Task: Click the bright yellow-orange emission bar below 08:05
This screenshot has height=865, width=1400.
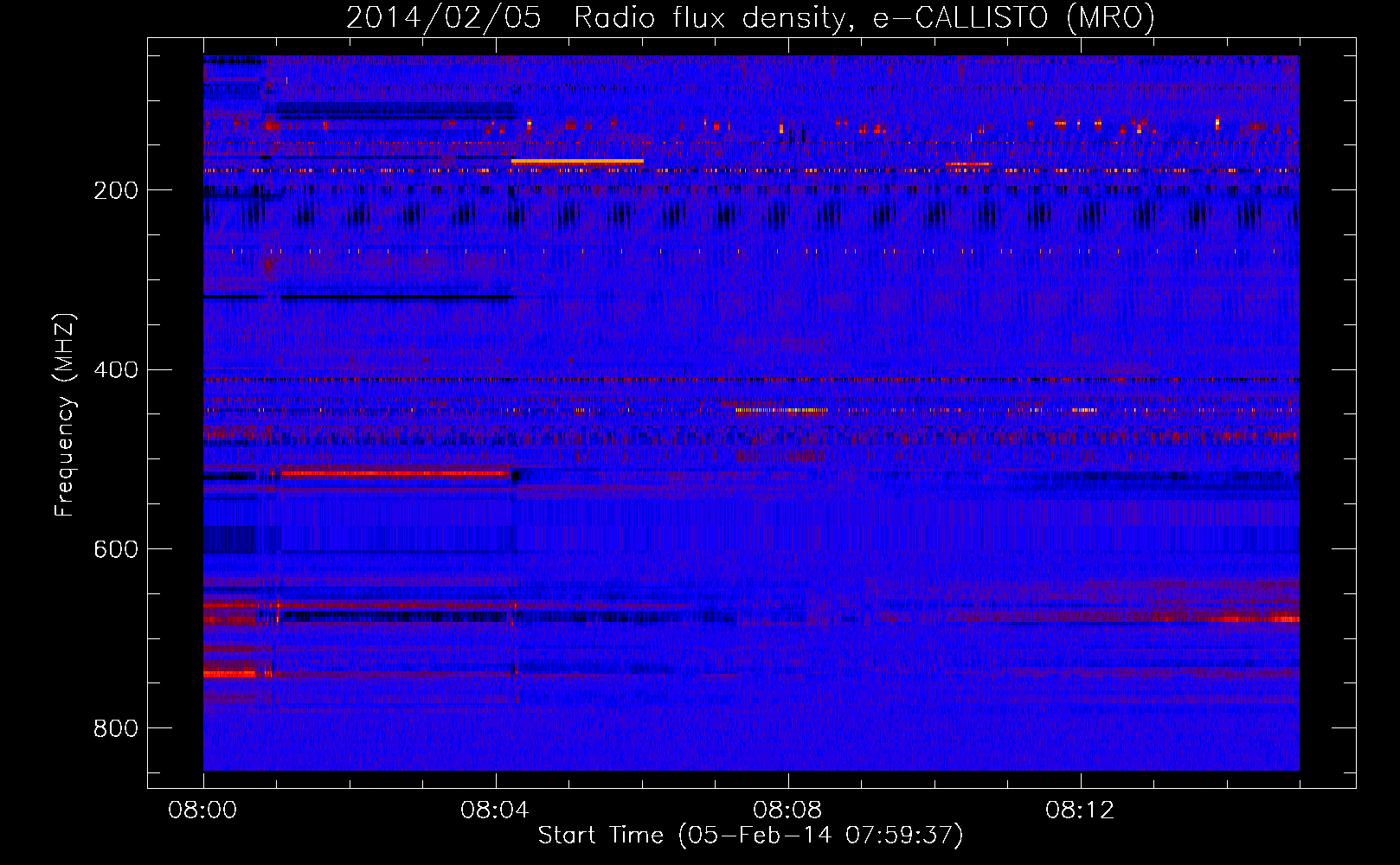Action: click(577, 162)
